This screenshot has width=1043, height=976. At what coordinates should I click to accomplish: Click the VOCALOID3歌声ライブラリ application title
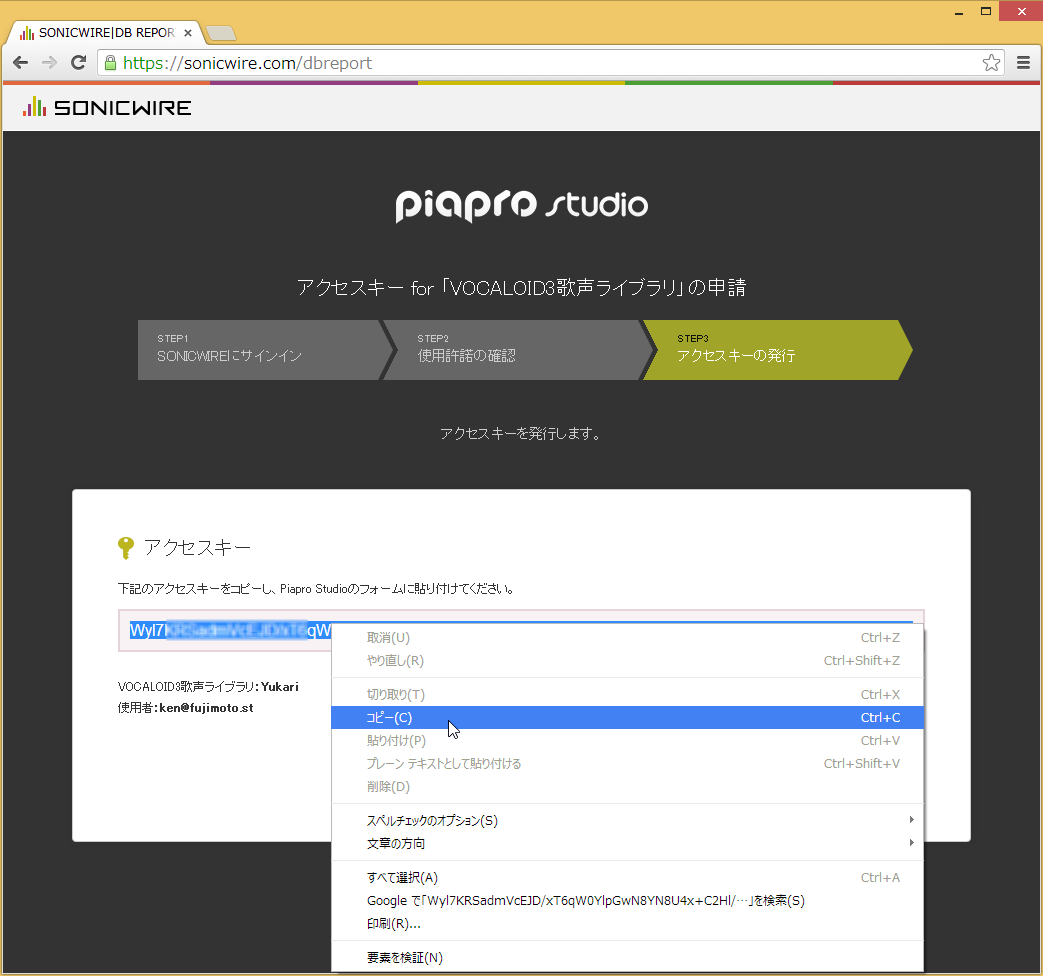[x=522, y=287]
